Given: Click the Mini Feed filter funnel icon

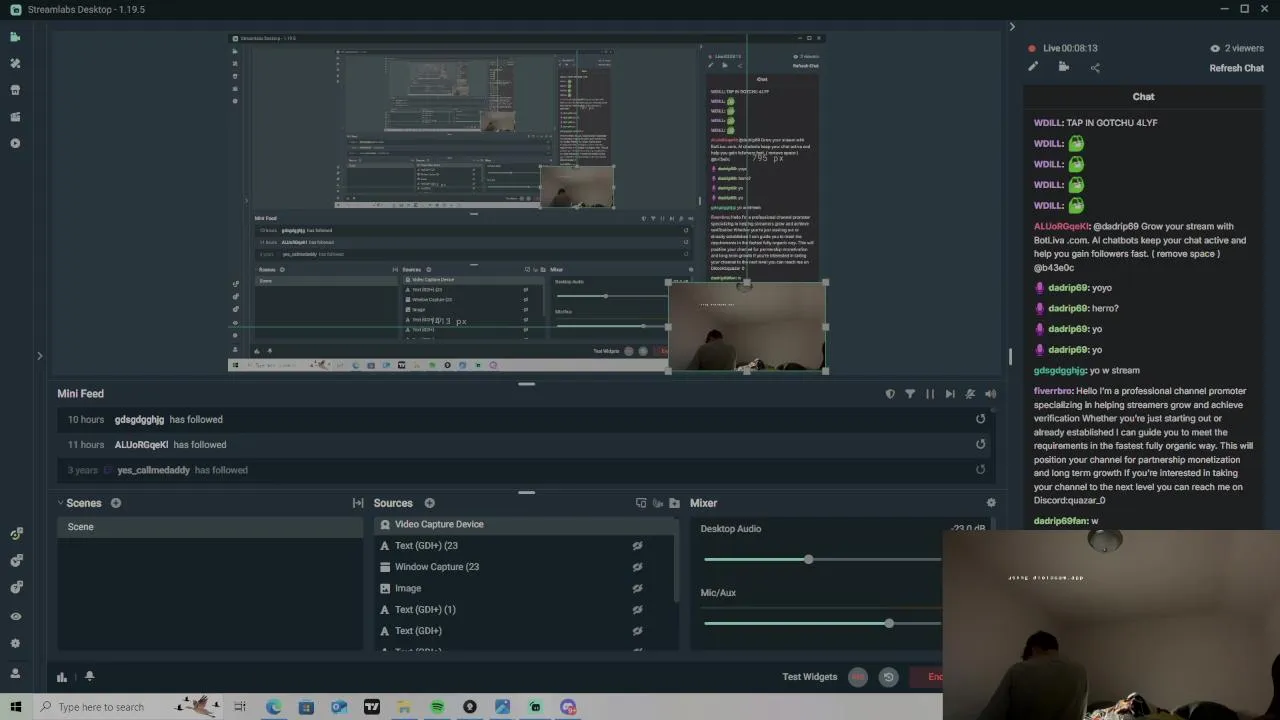Looking at the screenshot, I should [910, 394].
